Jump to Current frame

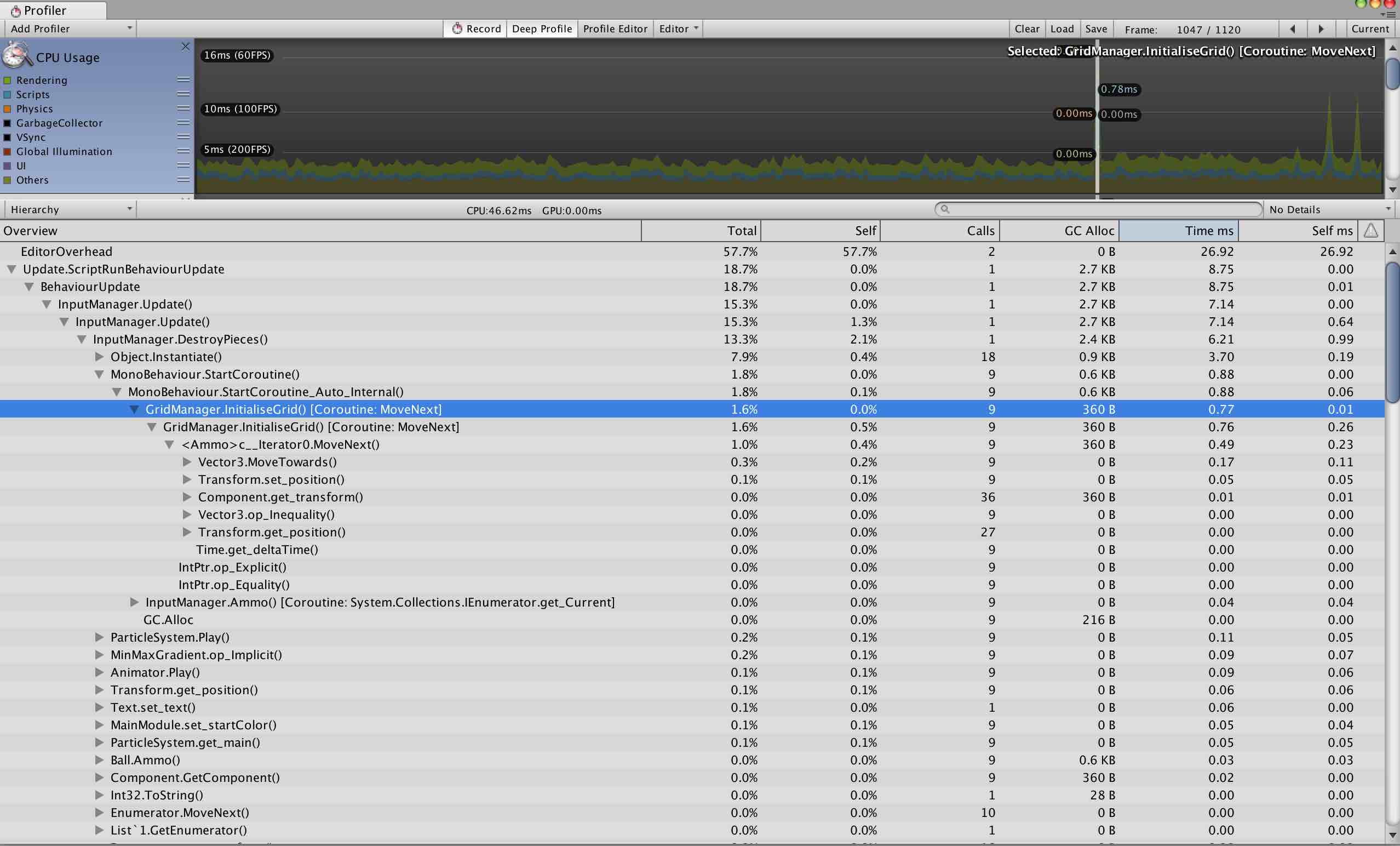pos(1370,28)
